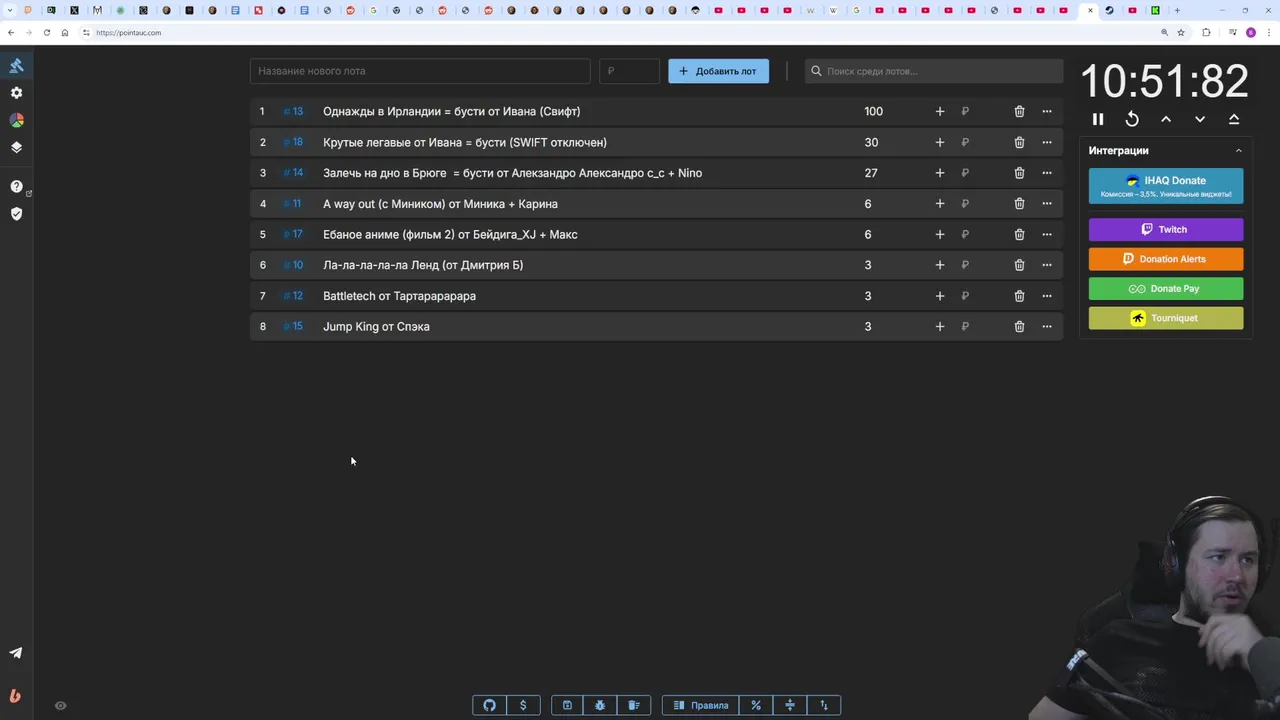The width and height of the screenshot is (1280, 720).
Task: Open the layers stack icon in sidebar
Action: point(16,147)
